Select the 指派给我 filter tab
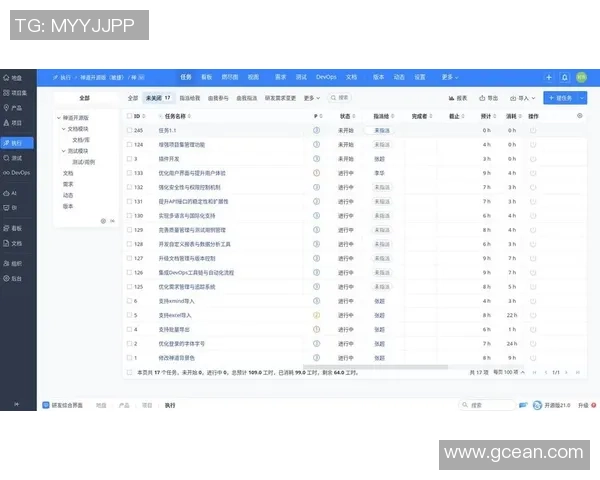This screenshot has height=480, width=600. tap(189, 98)
